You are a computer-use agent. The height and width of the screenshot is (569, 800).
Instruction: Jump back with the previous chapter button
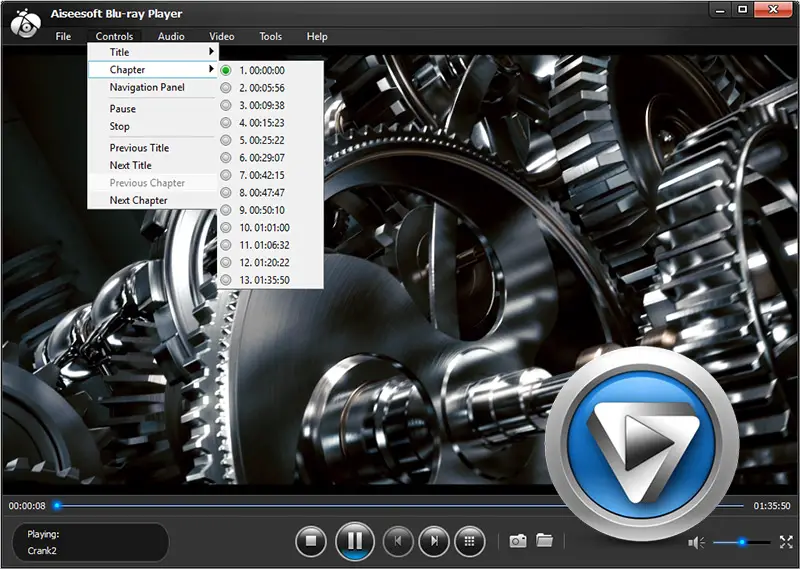coord(398,540)
